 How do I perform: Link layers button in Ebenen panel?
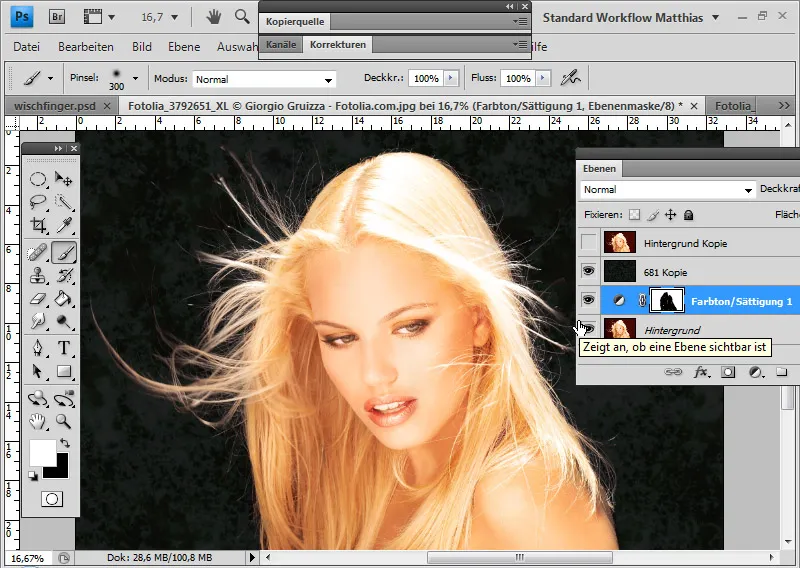click(673, 372)
